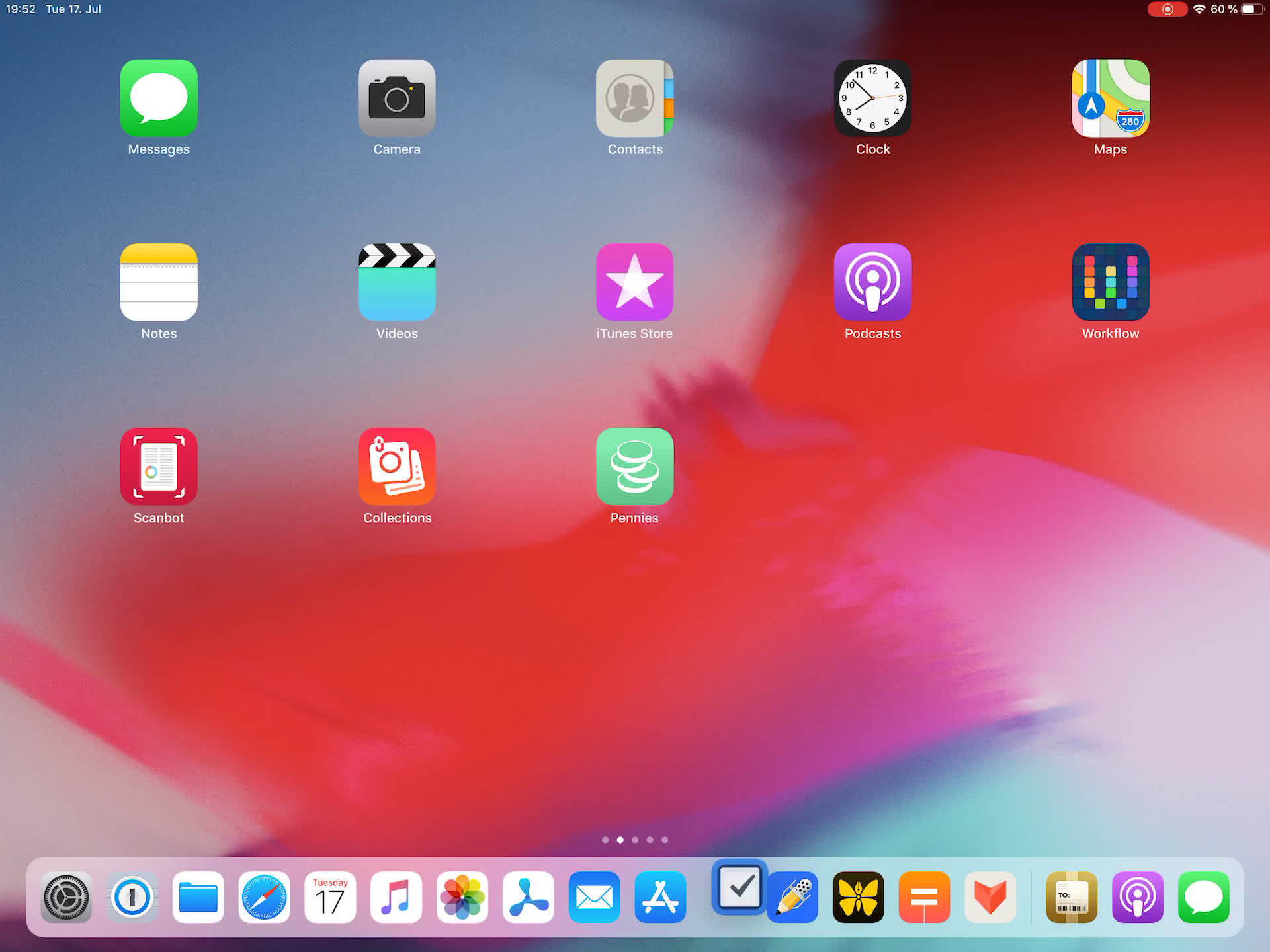Screen dimensions: 1270x952
Task: Open the Videos app
Action: coord(396,282)
